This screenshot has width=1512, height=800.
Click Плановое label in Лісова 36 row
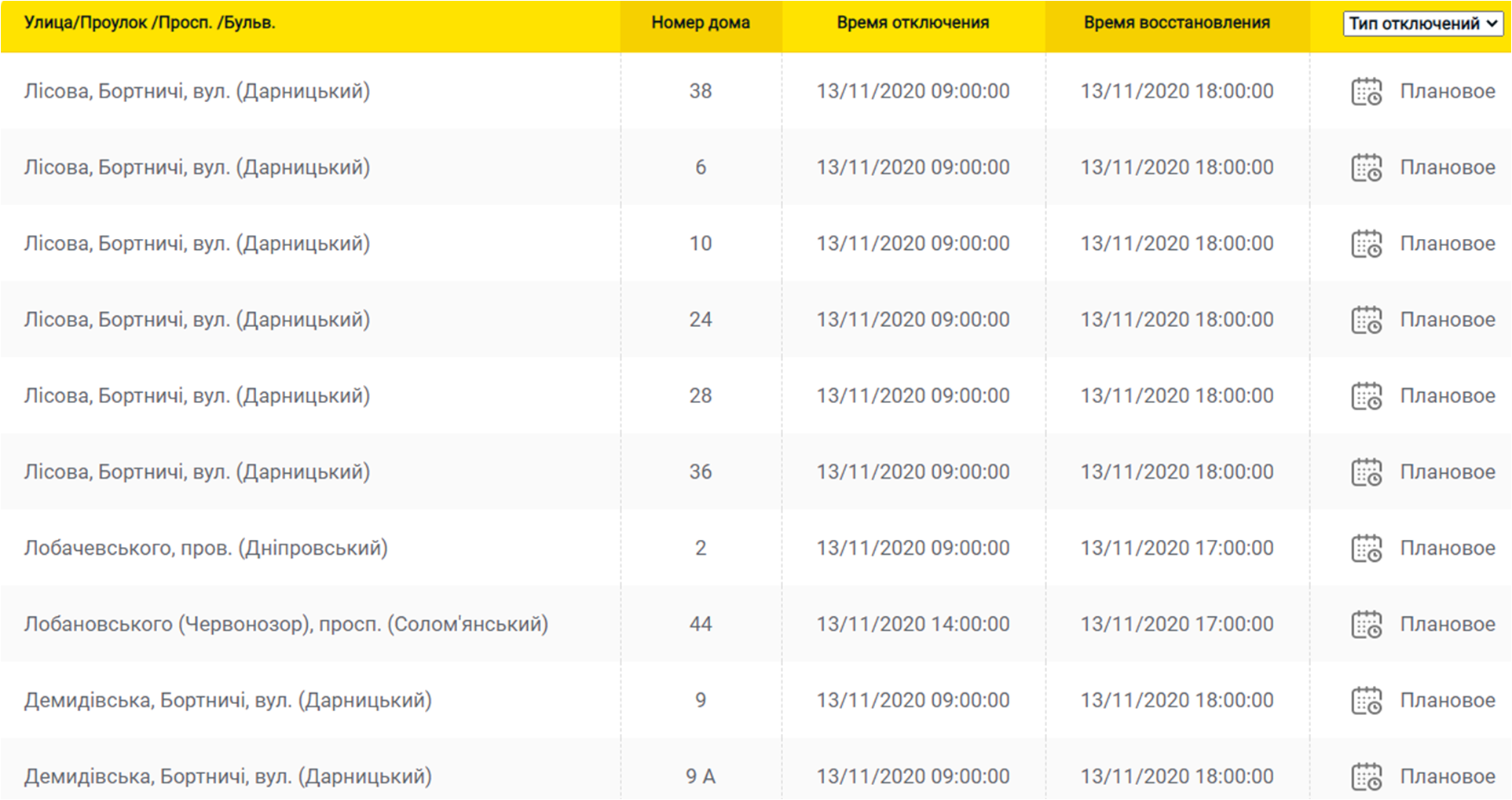1447,472
